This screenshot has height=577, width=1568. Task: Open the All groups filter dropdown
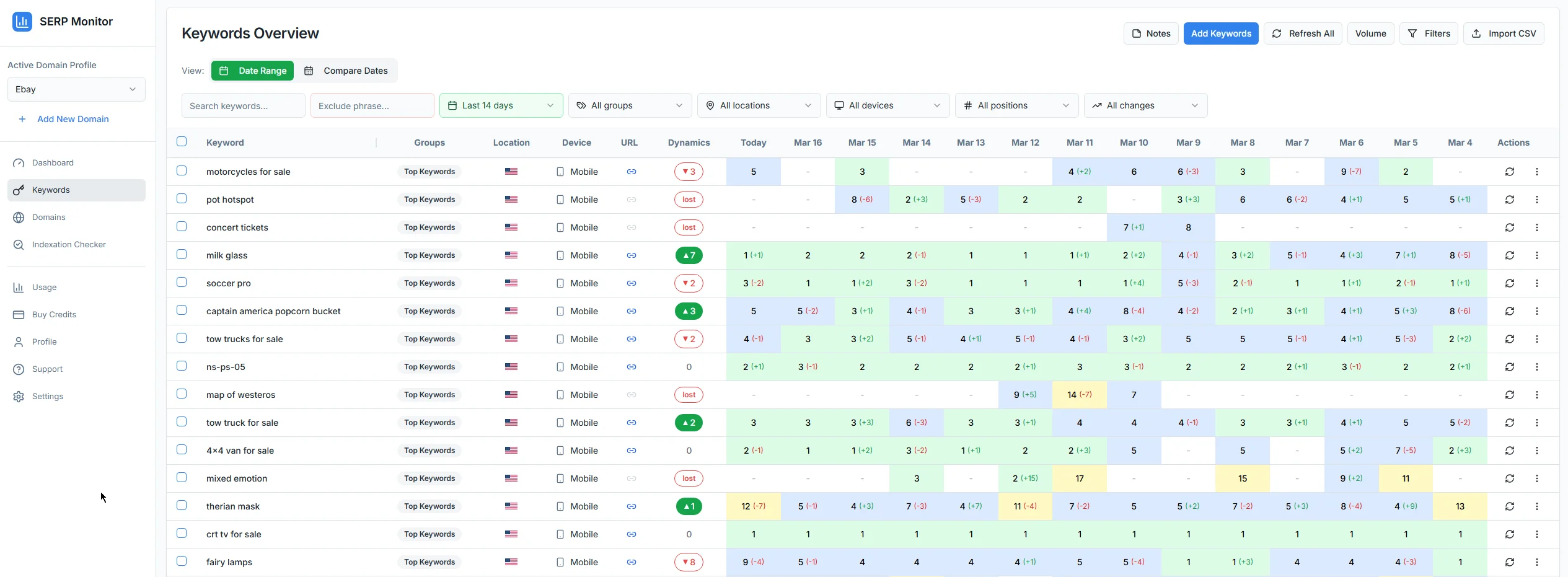tap(630, 105)
